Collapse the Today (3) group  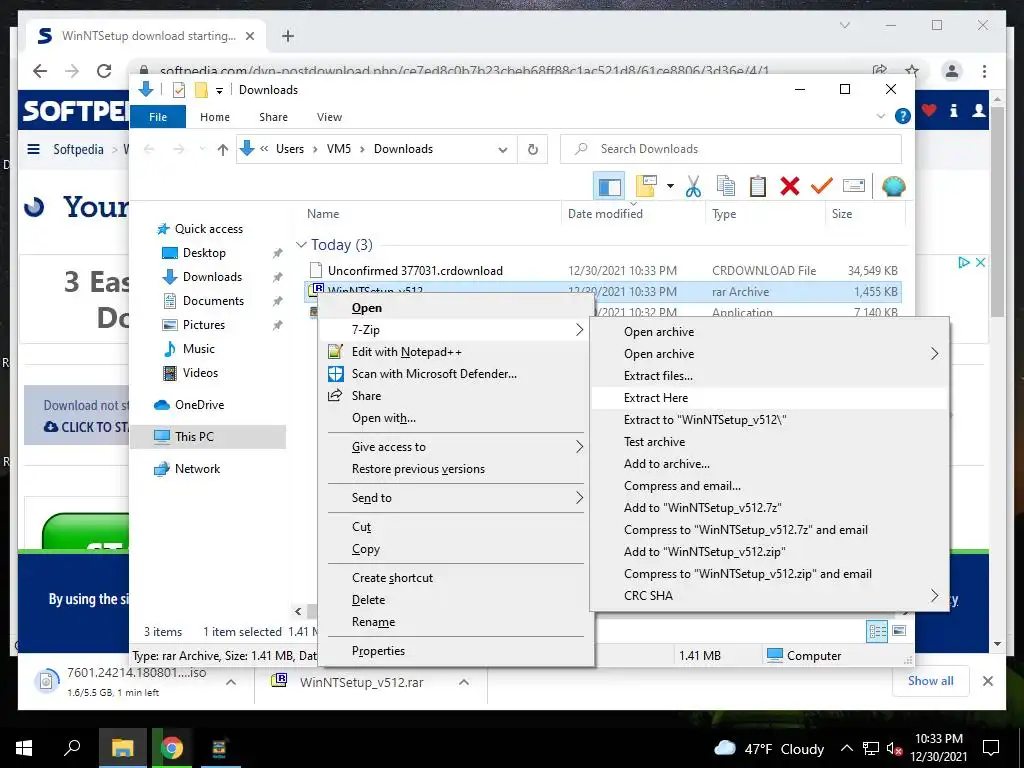pyautogui.click(x=301, y=245)
